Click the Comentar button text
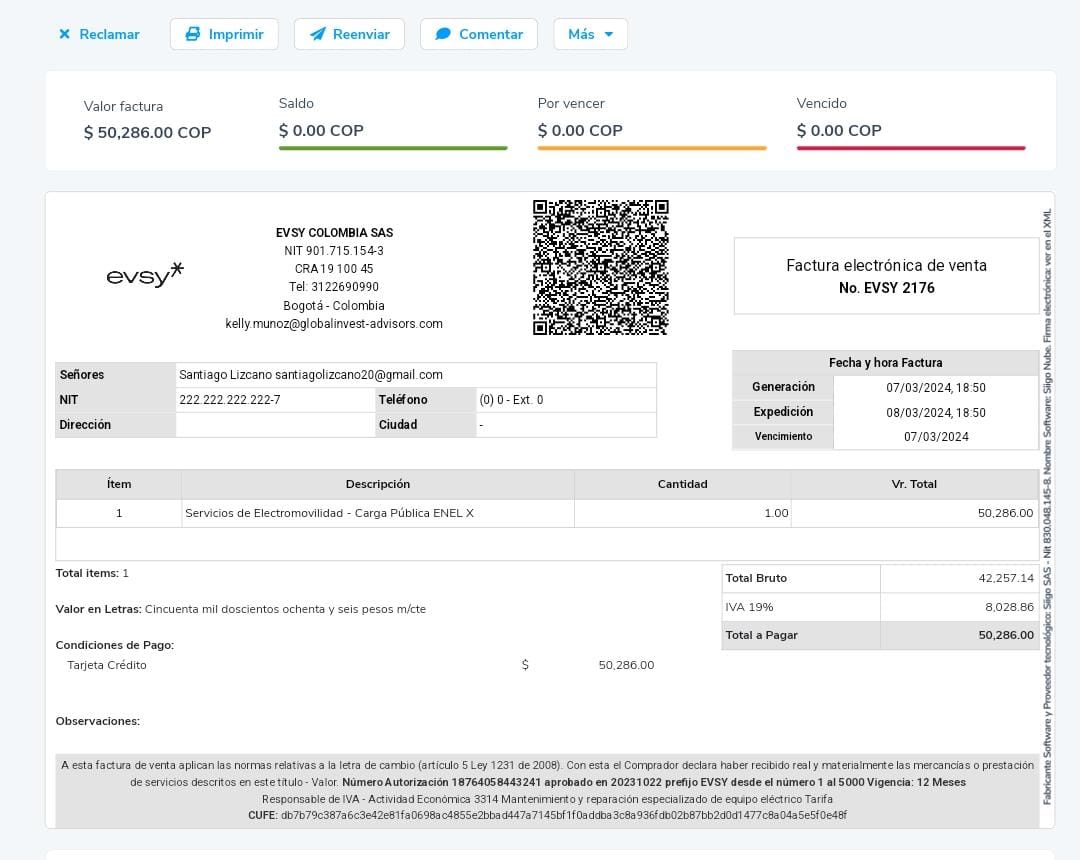Screen dimensions: 1080x860 (x=491, y=34)
